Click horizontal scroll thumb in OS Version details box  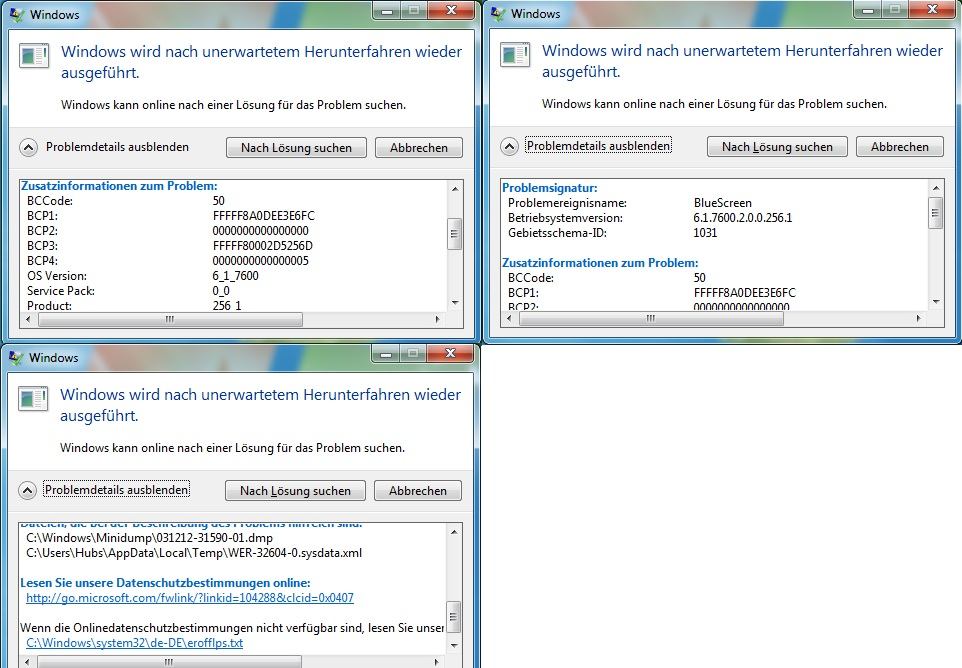(170, 319)
